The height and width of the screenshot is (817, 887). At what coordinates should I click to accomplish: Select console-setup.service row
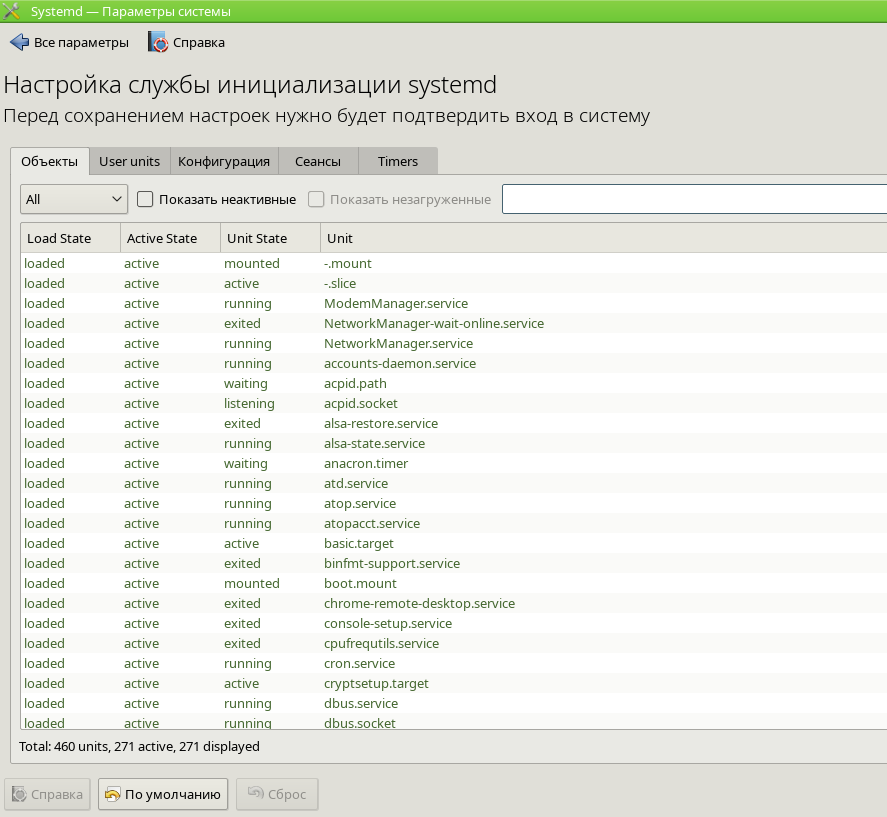pos(454,623)
